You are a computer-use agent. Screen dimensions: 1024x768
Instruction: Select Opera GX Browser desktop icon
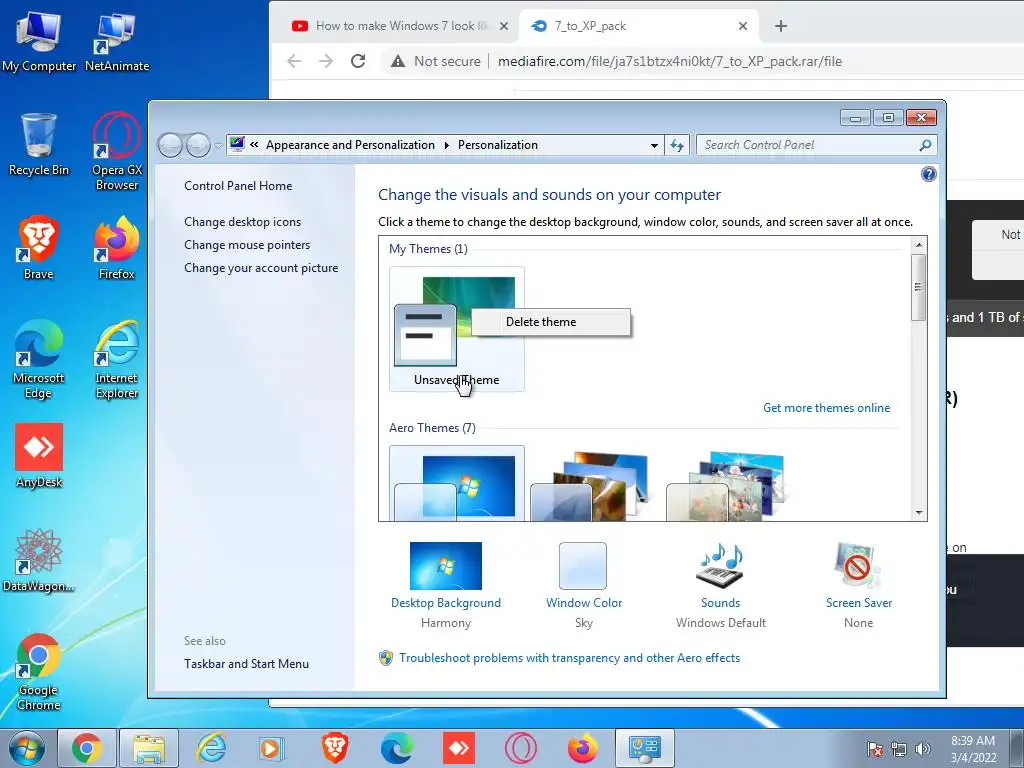point(117,152)
